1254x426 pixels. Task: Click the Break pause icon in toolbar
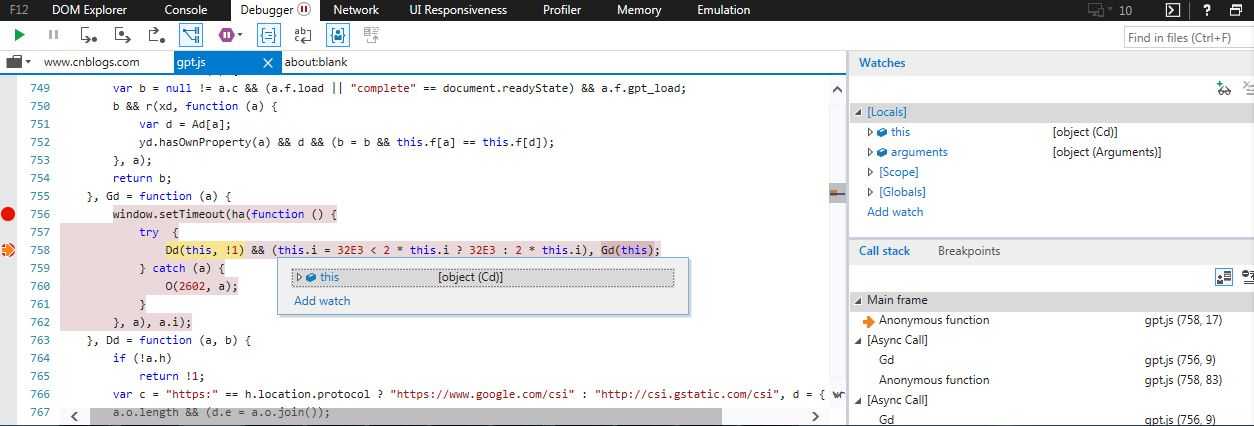54,35
